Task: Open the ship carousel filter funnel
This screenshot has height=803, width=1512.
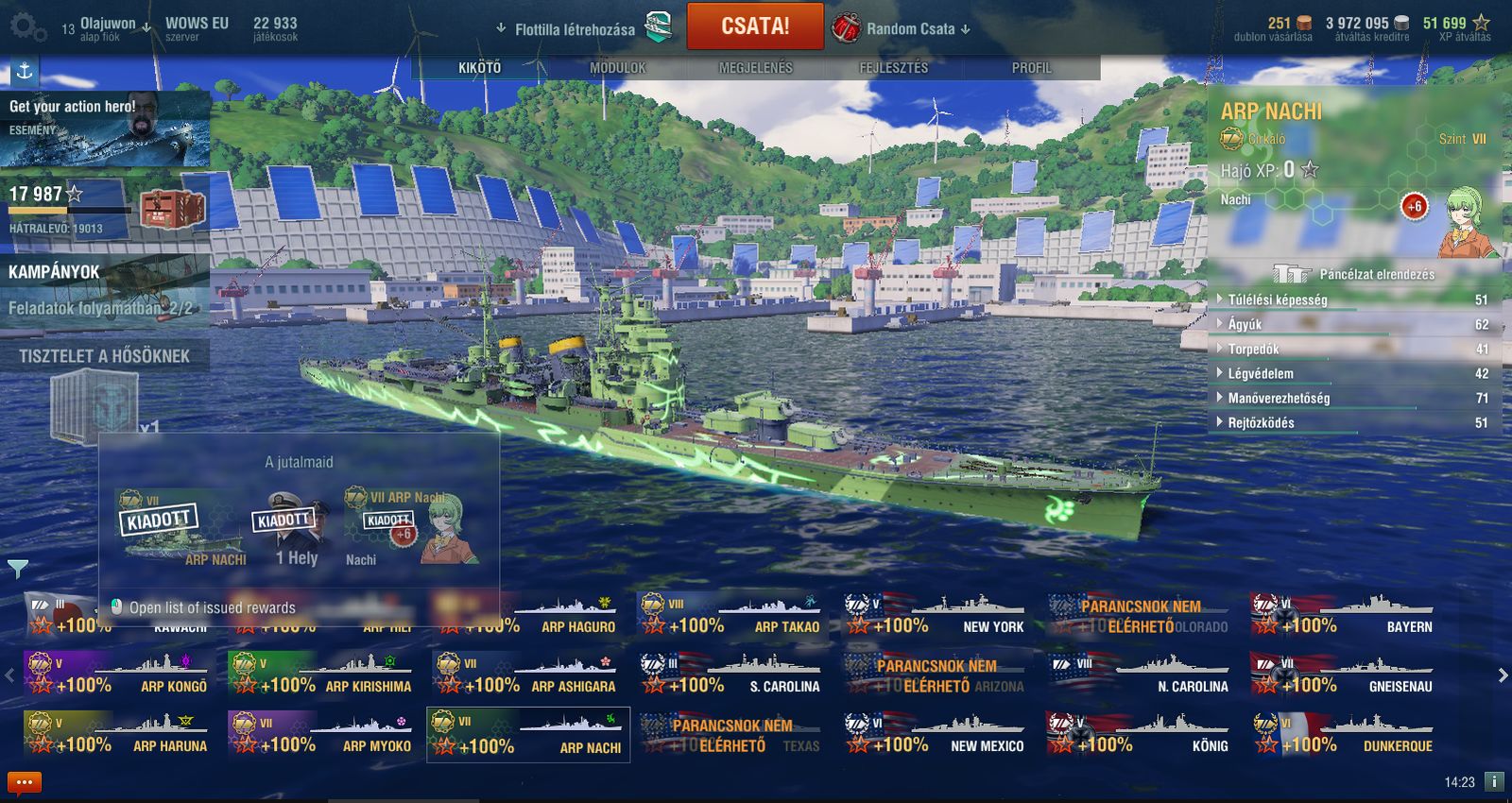Action: pos(18,568)
